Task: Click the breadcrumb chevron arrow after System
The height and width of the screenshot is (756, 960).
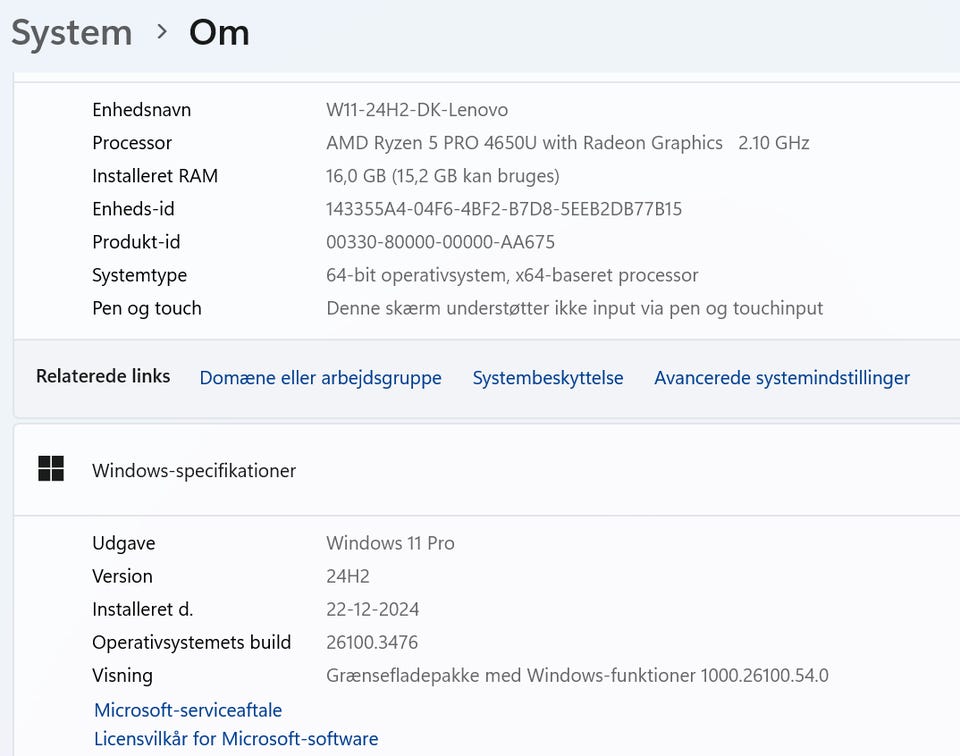Action: click(162, 32)
